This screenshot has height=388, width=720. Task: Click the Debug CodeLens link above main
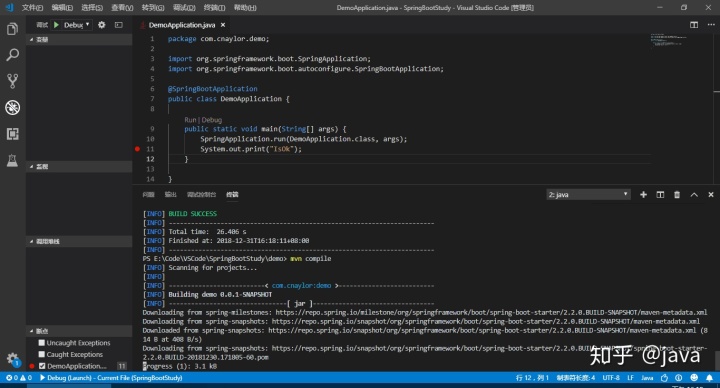pos(212,120)
